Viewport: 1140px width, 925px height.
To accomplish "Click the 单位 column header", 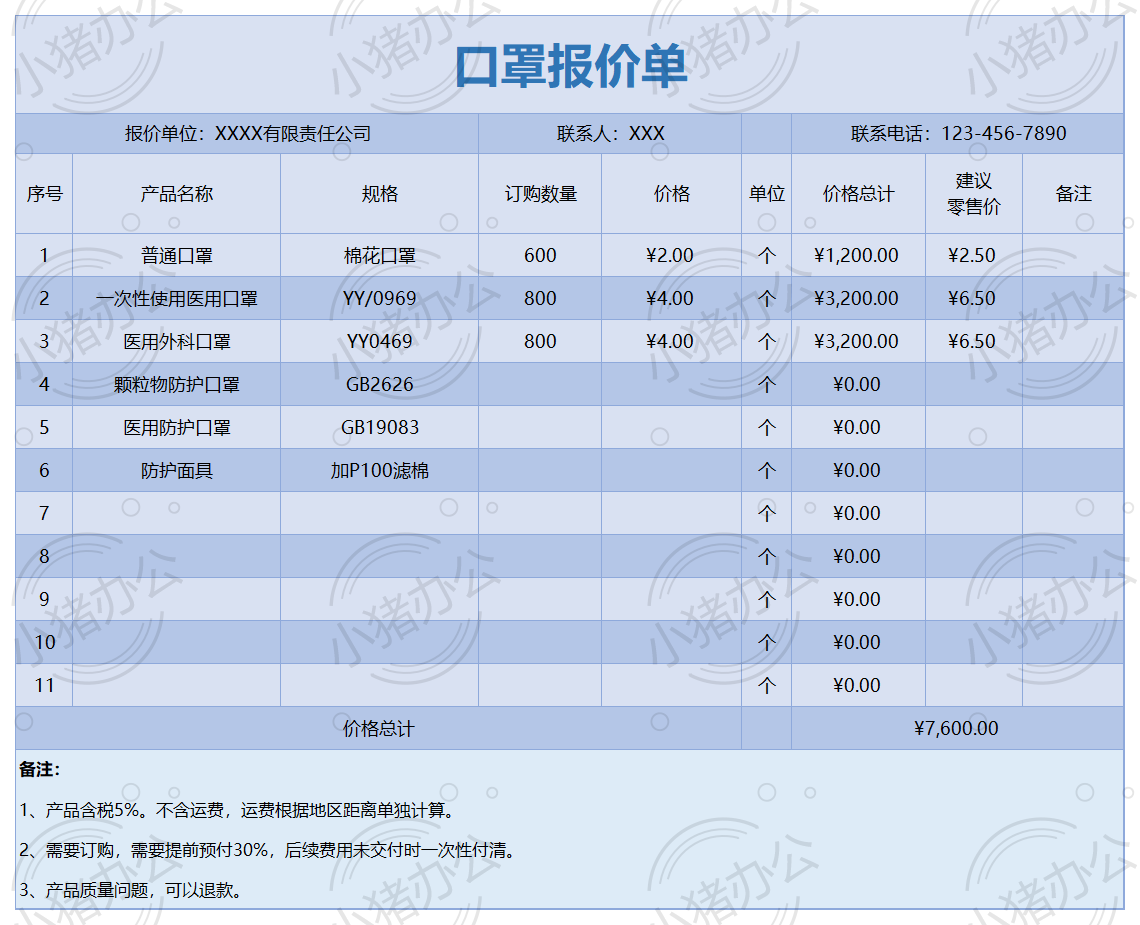I will pyautogui.click(x=766, y=193).
